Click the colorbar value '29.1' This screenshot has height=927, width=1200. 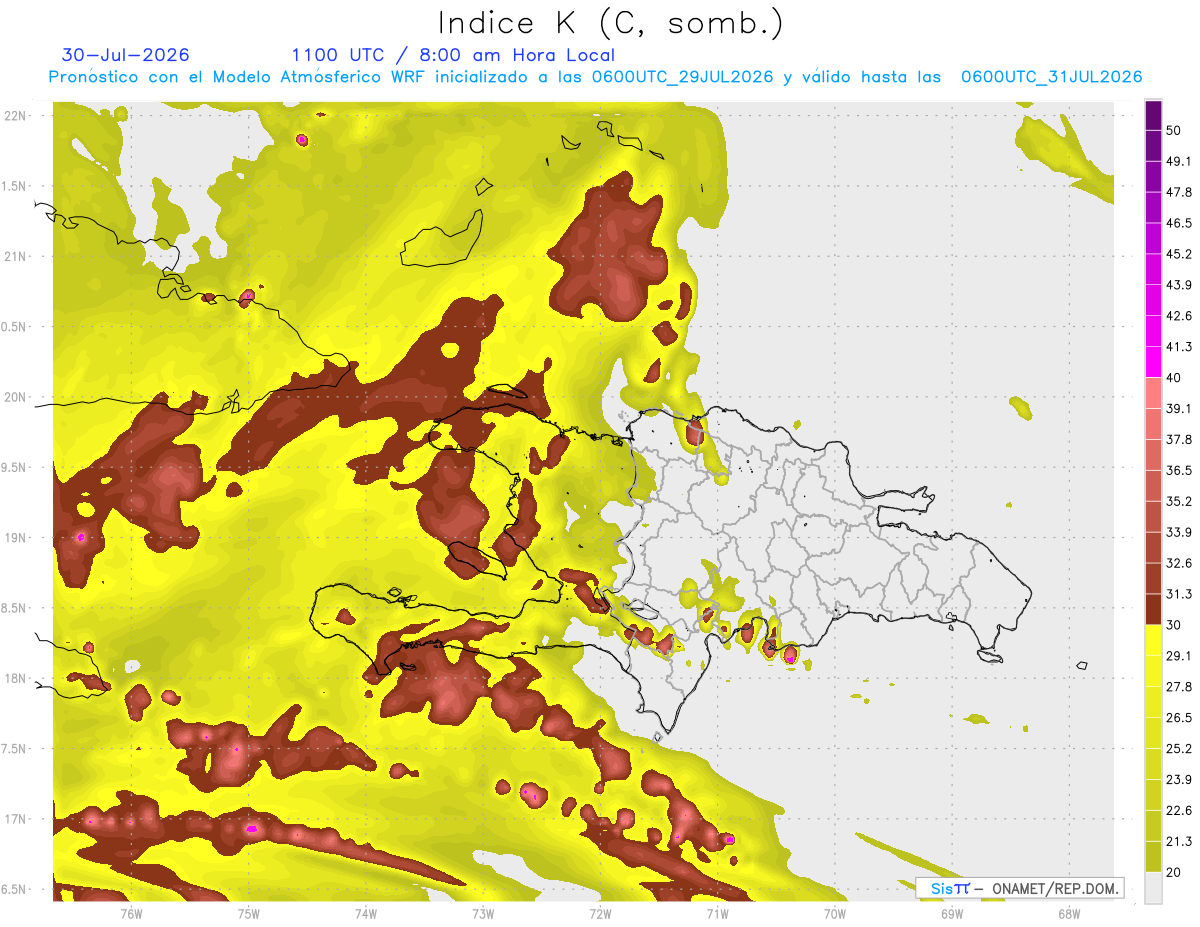click(1178, 656)
